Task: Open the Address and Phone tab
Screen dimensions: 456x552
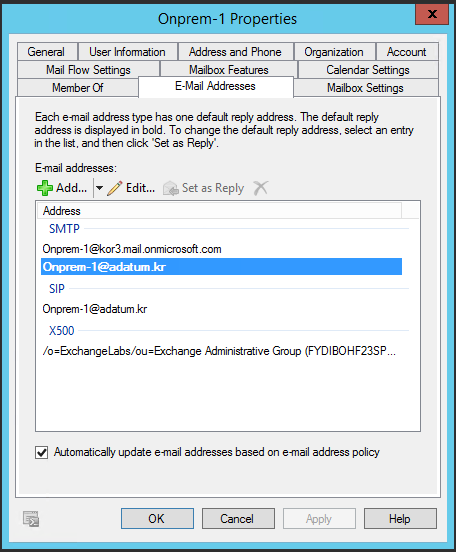Action: click(x=235, y=52)
